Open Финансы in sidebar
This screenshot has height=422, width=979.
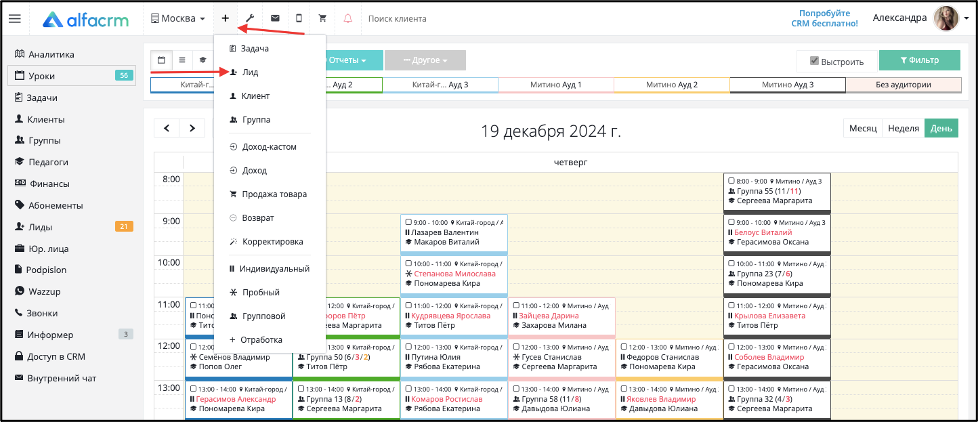click(x=42, y=184)
